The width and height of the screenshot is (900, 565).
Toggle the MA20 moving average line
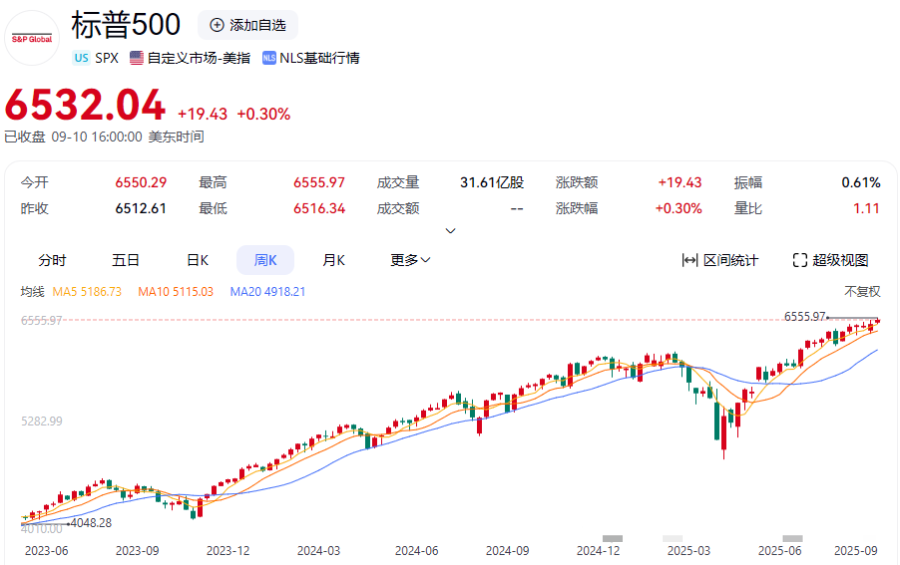[x=267, y=291]
